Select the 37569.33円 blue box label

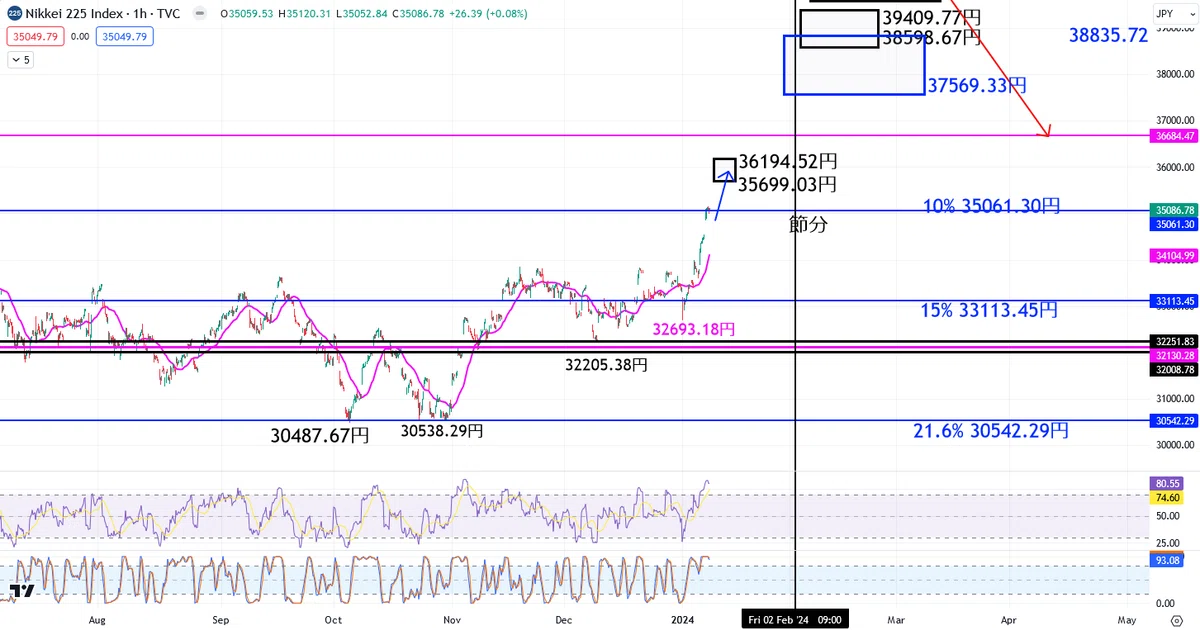coord(977,86)
